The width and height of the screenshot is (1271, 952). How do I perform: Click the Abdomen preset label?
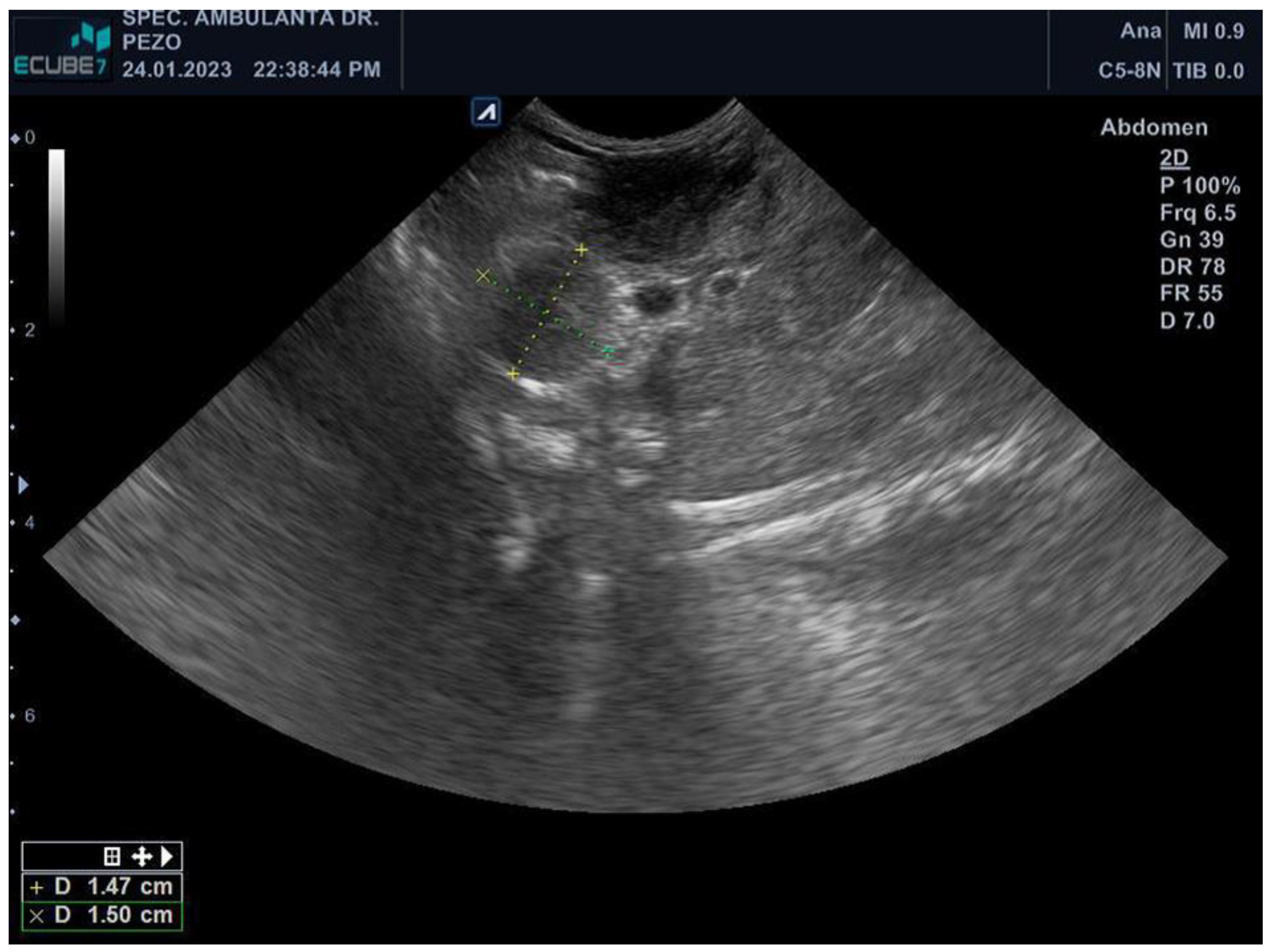(1154, 128)
